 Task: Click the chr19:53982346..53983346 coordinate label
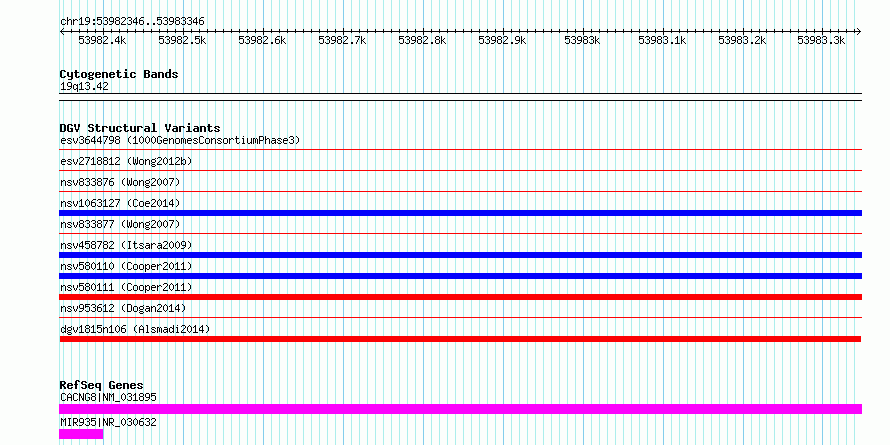(x=132, y=21)
